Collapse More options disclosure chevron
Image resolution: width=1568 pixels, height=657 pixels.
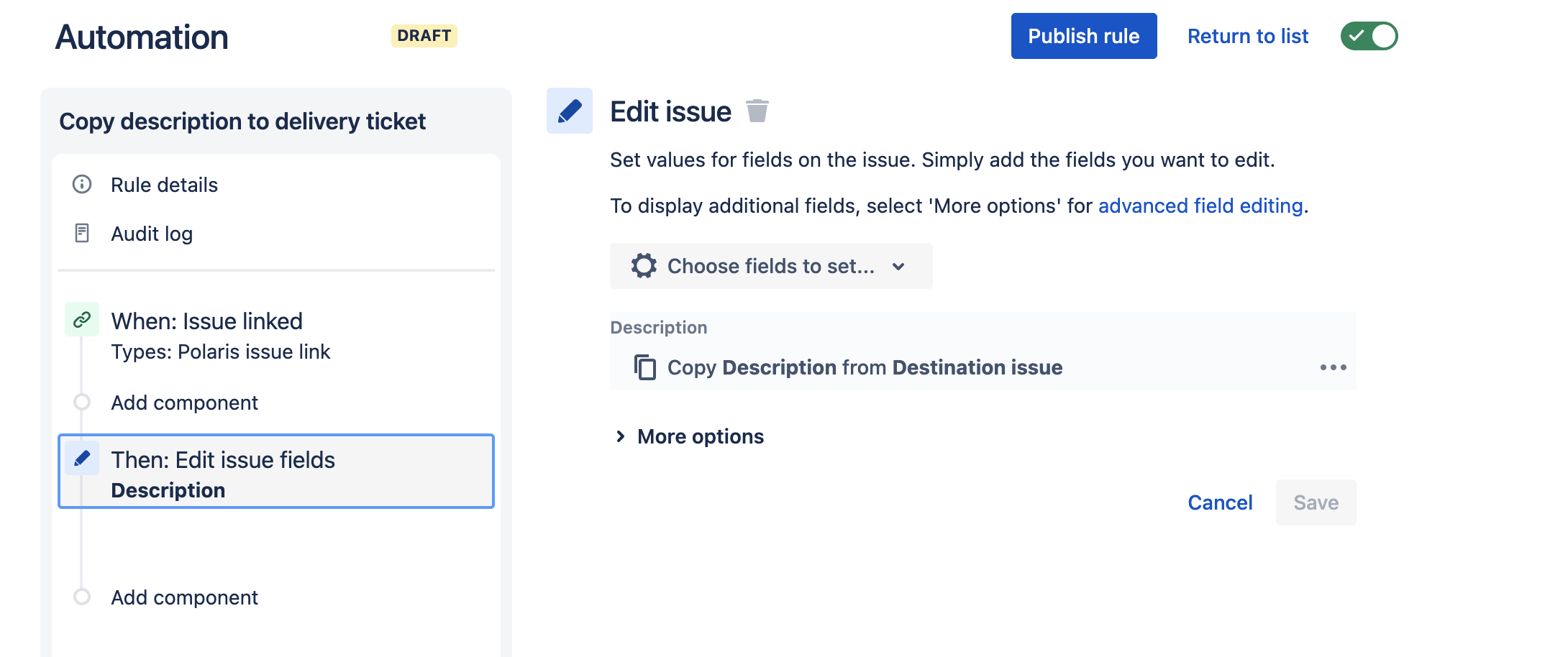(621, 436)
